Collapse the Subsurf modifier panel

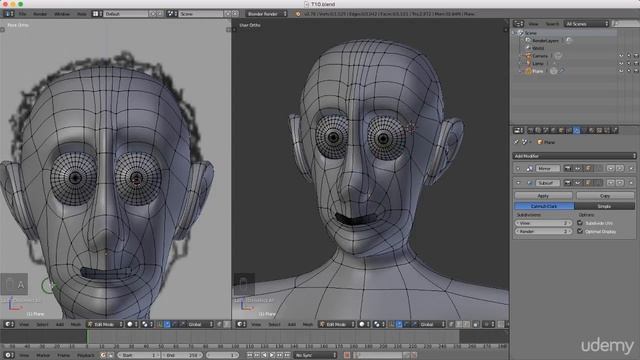click(518, 182)
